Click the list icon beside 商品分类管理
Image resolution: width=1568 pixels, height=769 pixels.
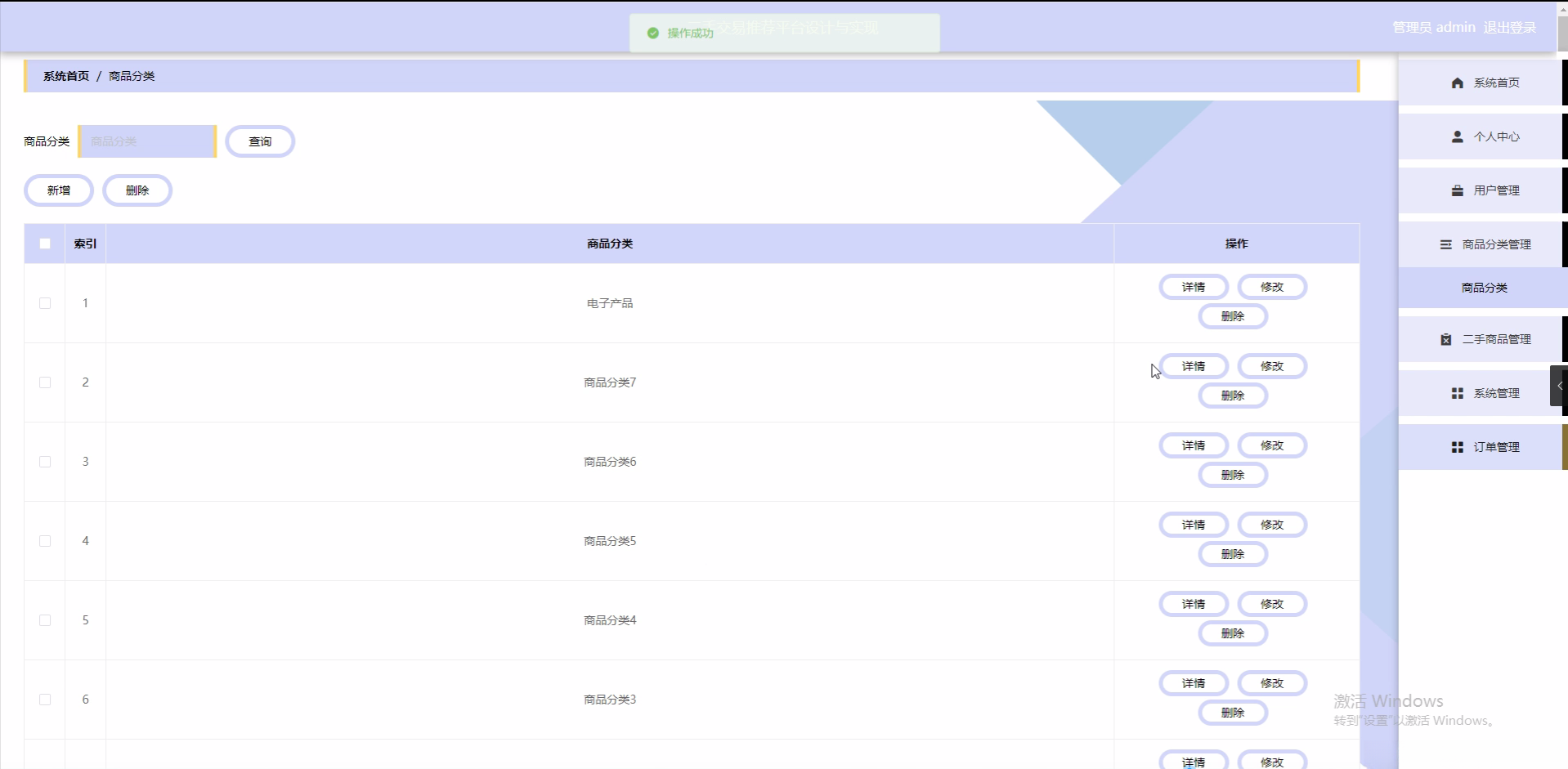tap(1445, 244)
